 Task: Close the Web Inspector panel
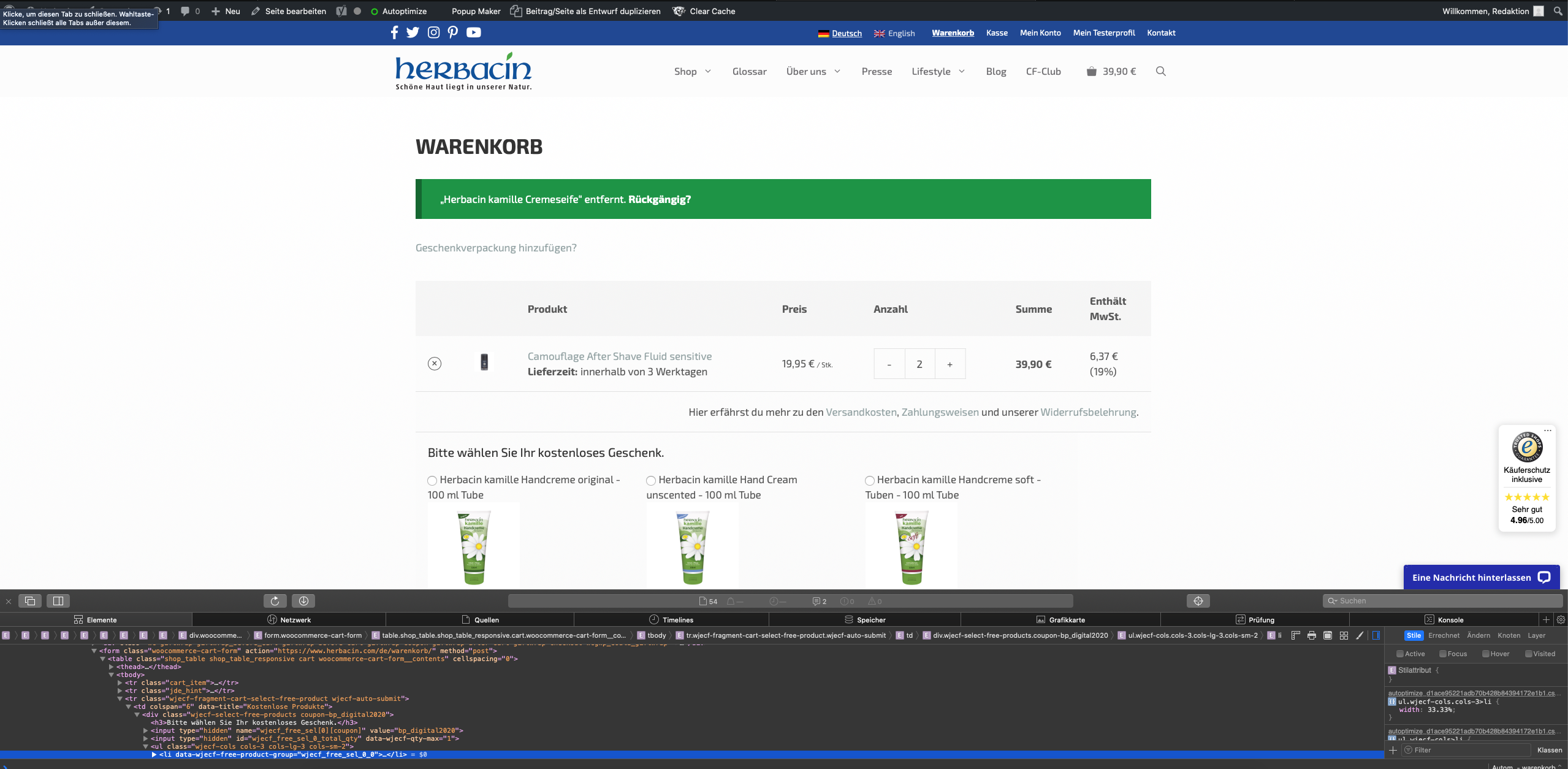[x=9, y=602]
